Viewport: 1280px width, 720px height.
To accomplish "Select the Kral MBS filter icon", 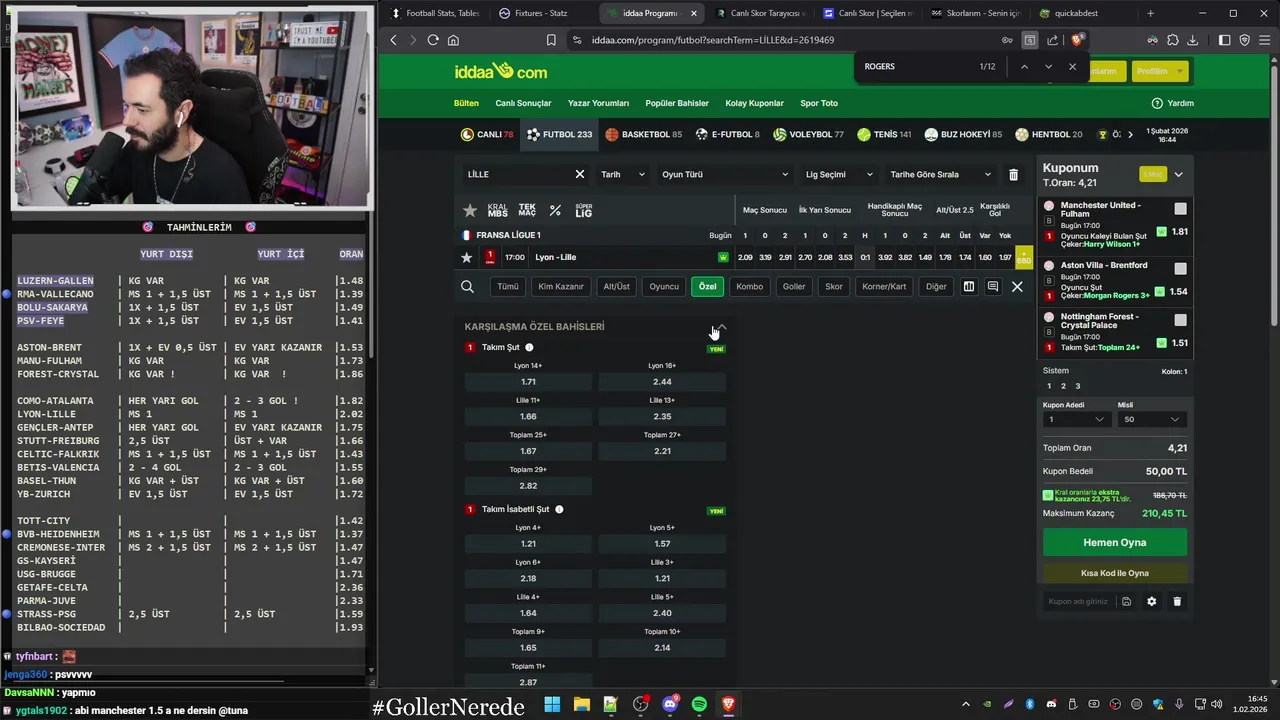I will (497, 211).
